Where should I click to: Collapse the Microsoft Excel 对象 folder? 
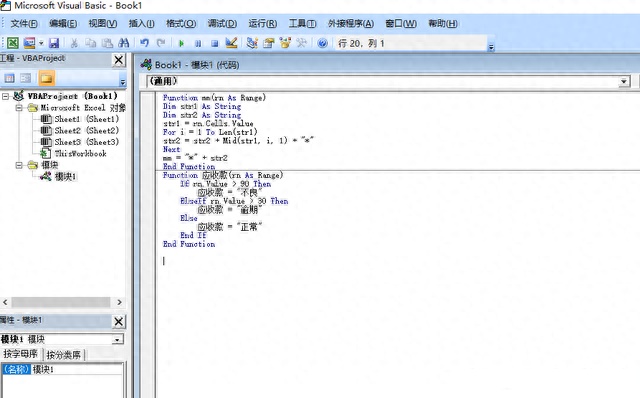click(19, 108)
